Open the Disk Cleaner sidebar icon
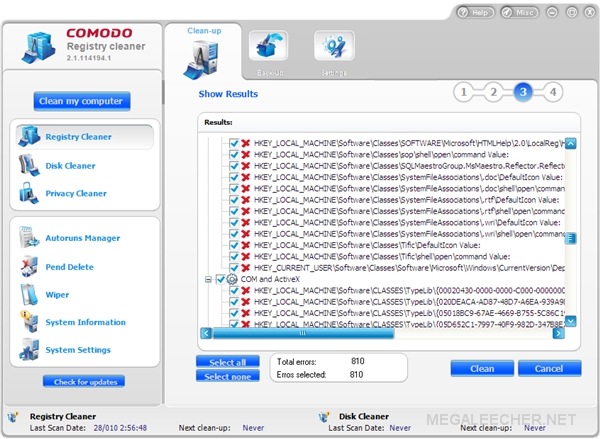The height and width of the screenshot is (439, 600). [29, 165]
